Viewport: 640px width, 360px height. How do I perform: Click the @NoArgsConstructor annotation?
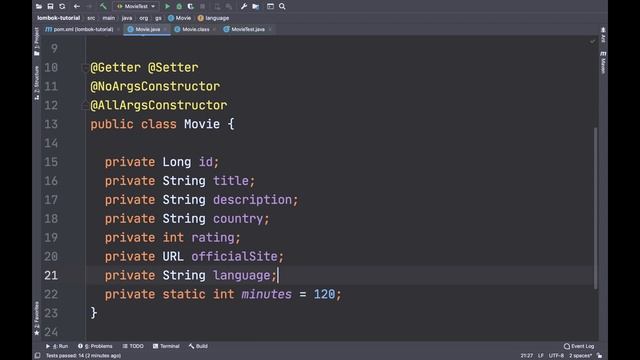155,87
